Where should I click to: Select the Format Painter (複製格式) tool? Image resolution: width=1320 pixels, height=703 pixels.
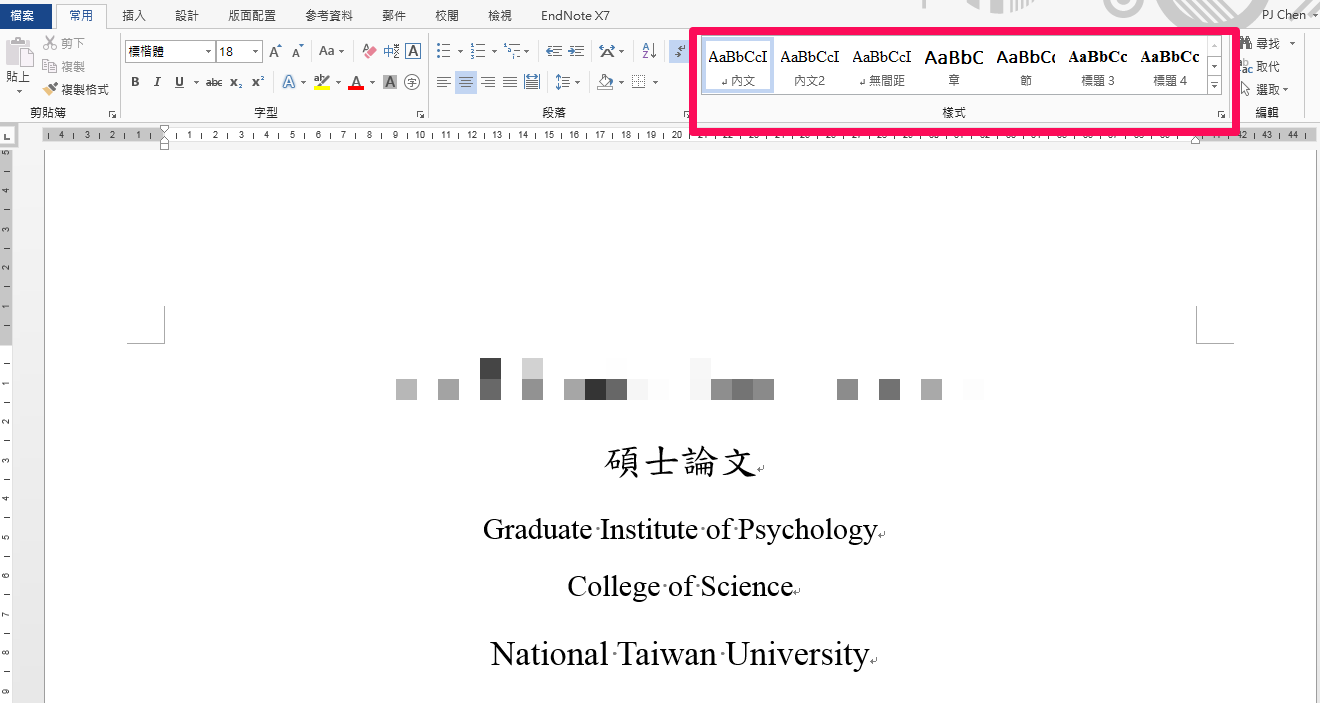click(76, 89)
